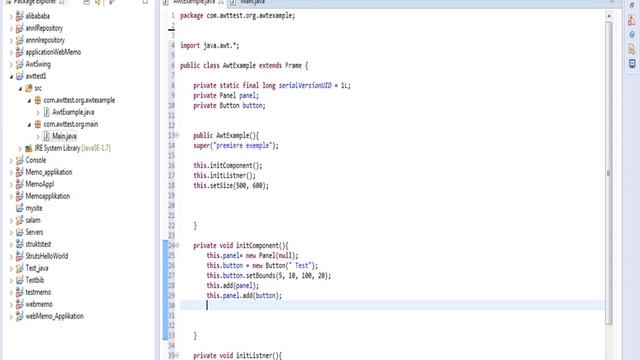Click the com.awttest.org.main package icon

point(38,124)
